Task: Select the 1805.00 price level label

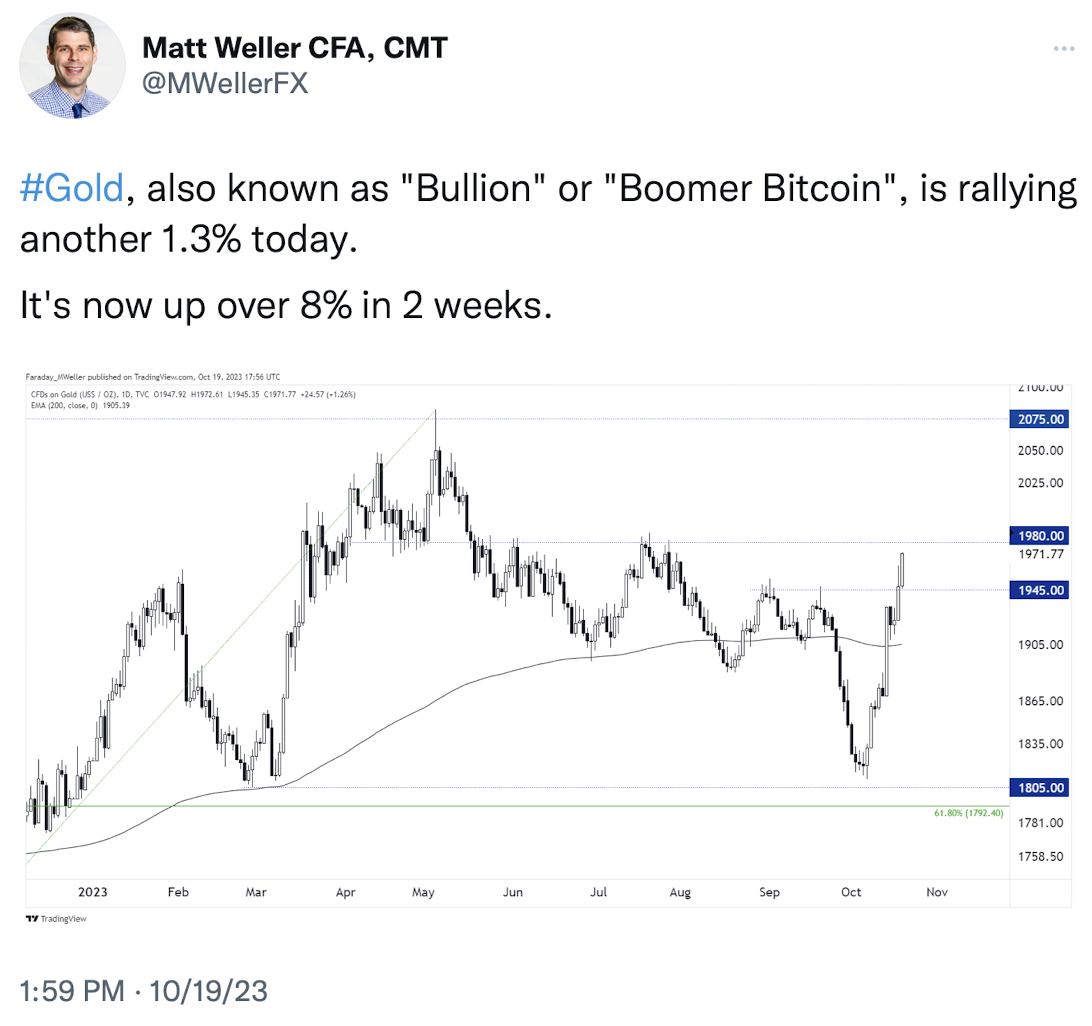Action: click(1040, 788)
